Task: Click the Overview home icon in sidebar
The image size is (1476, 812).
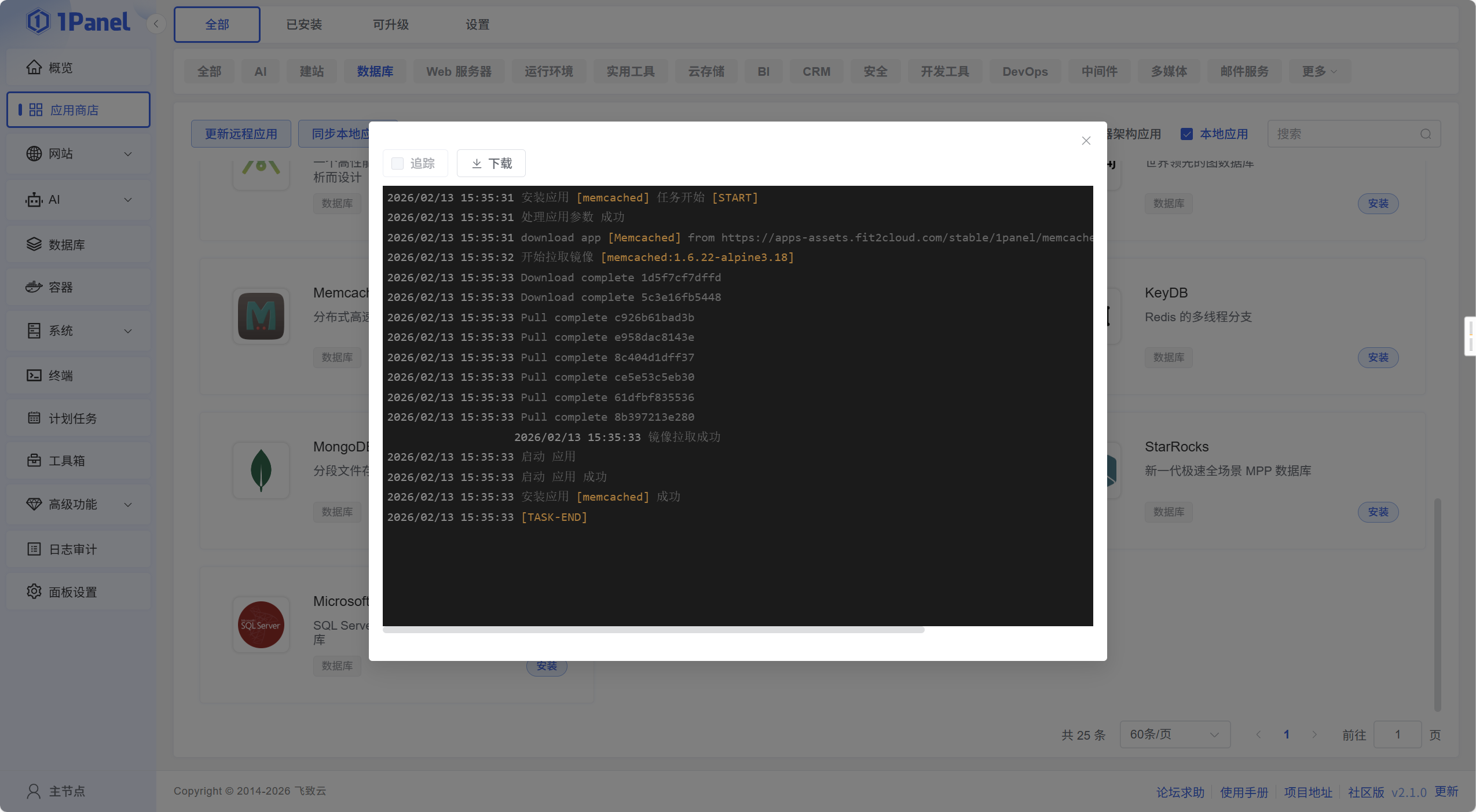Action: 34,68
